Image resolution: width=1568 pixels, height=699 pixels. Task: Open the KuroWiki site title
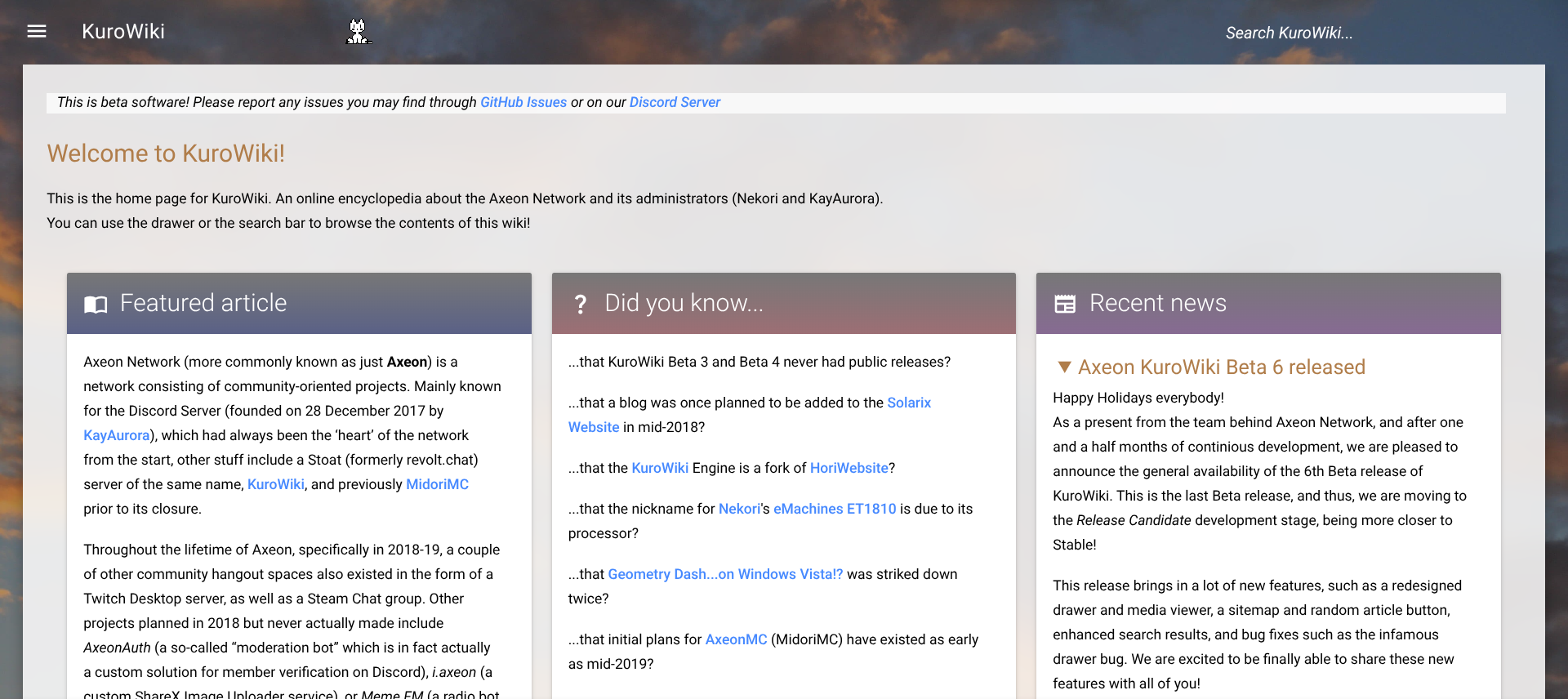[x=123, y=31]
